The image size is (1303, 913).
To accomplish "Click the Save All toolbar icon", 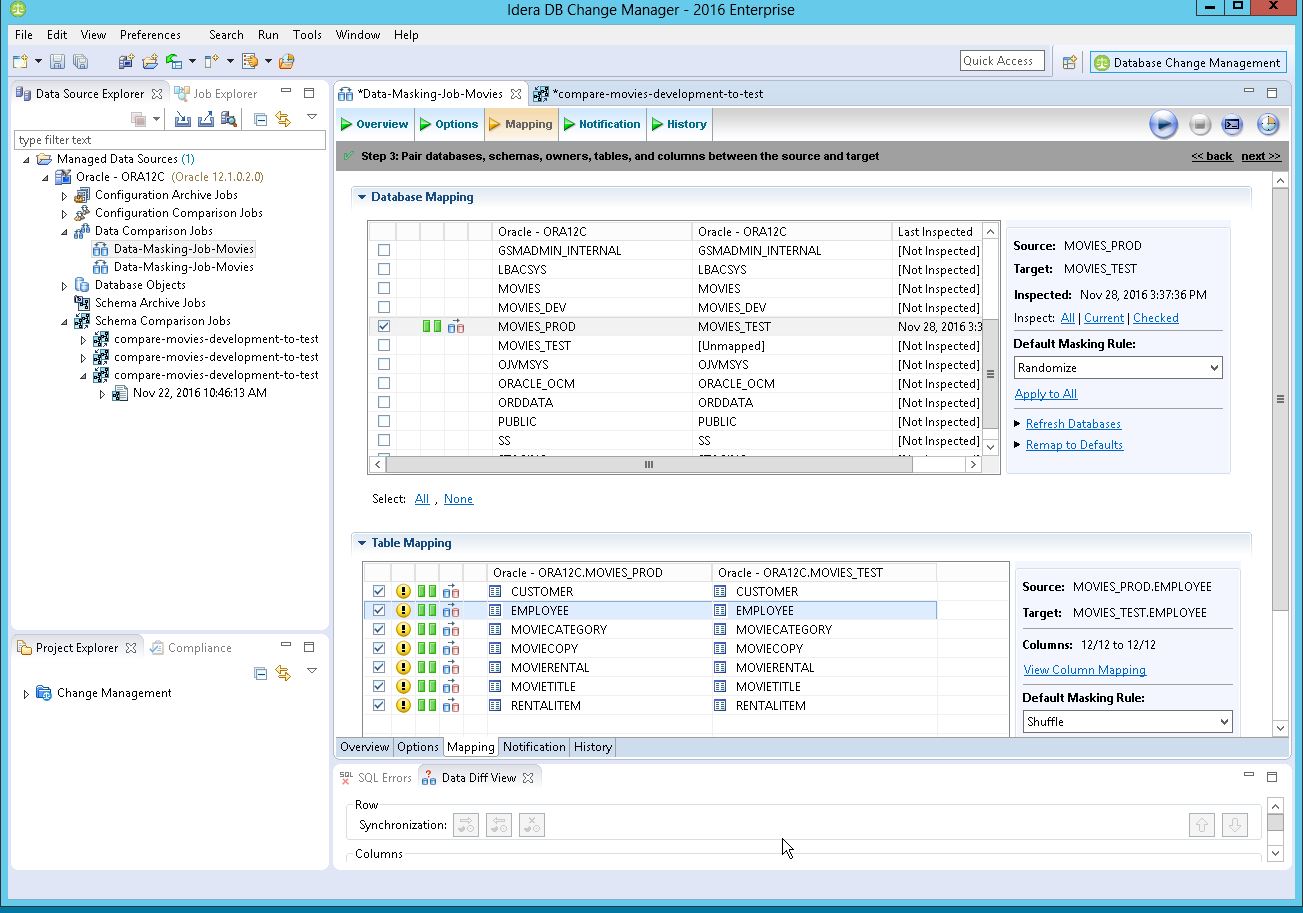I will 81,62.
